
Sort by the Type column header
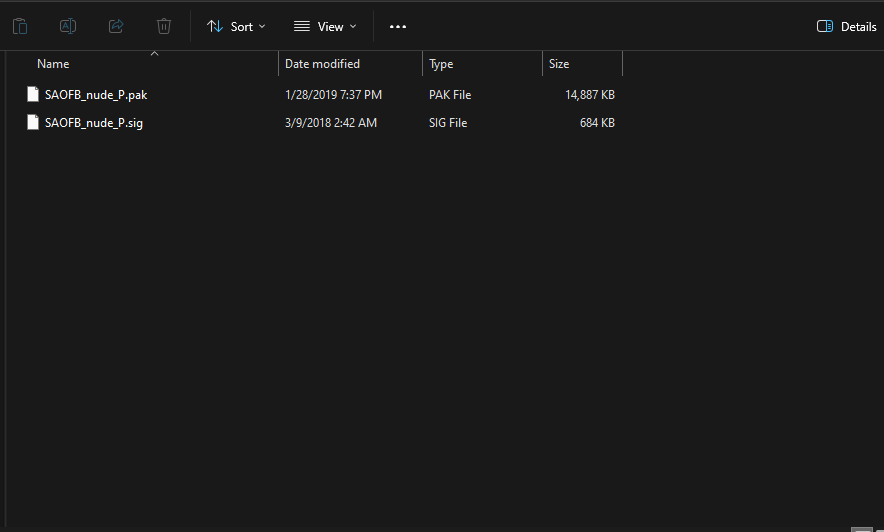point(441,64)
